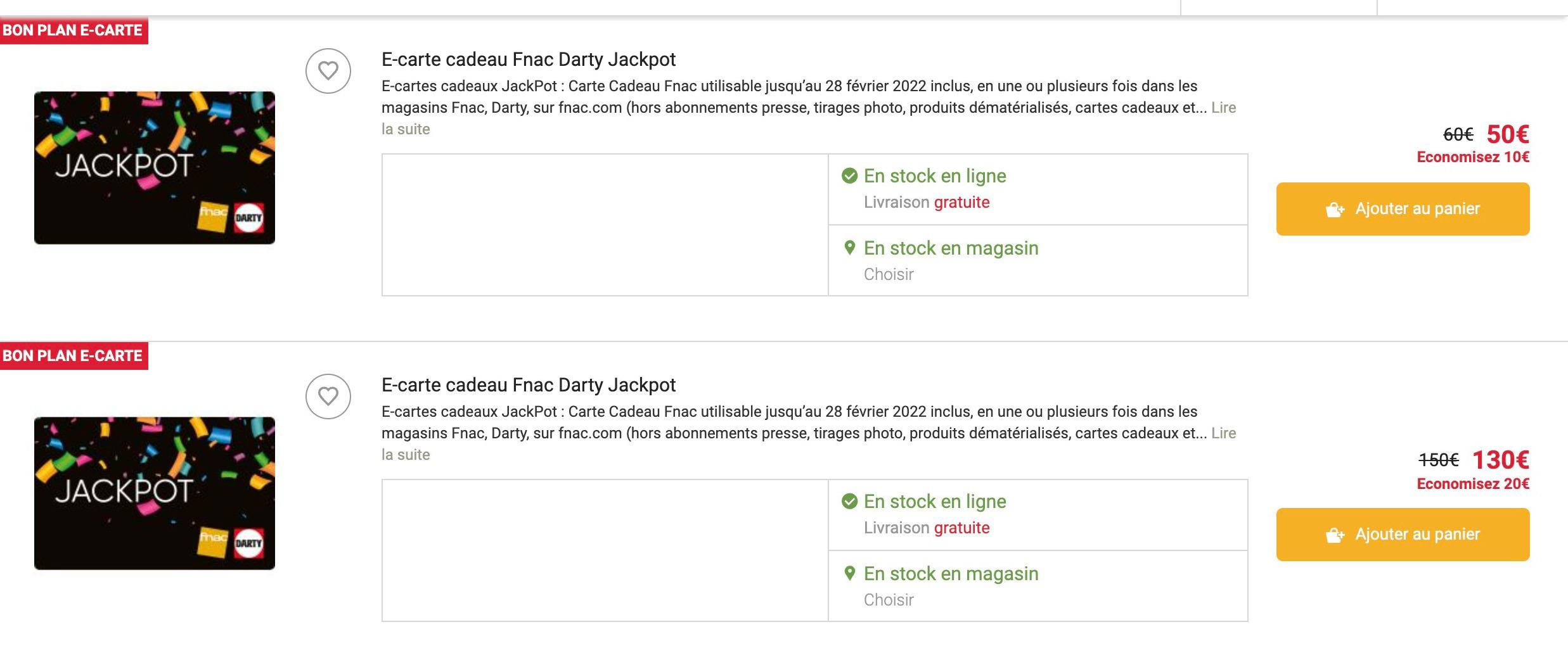Image resolution: width=1568 pixels, height=660 pixels.
Task: Click the map pin icon for first store stock
Action: point(850,248)
